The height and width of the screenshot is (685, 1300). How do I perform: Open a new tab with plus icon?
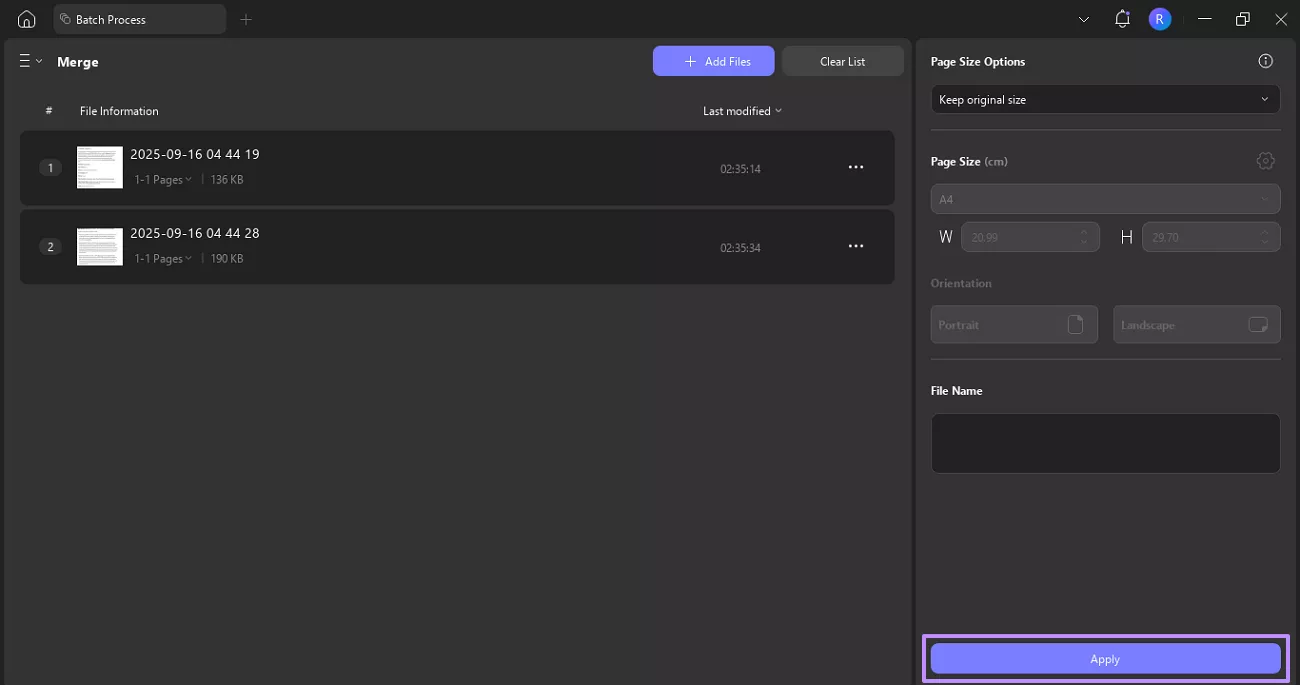tap(246, 19)
